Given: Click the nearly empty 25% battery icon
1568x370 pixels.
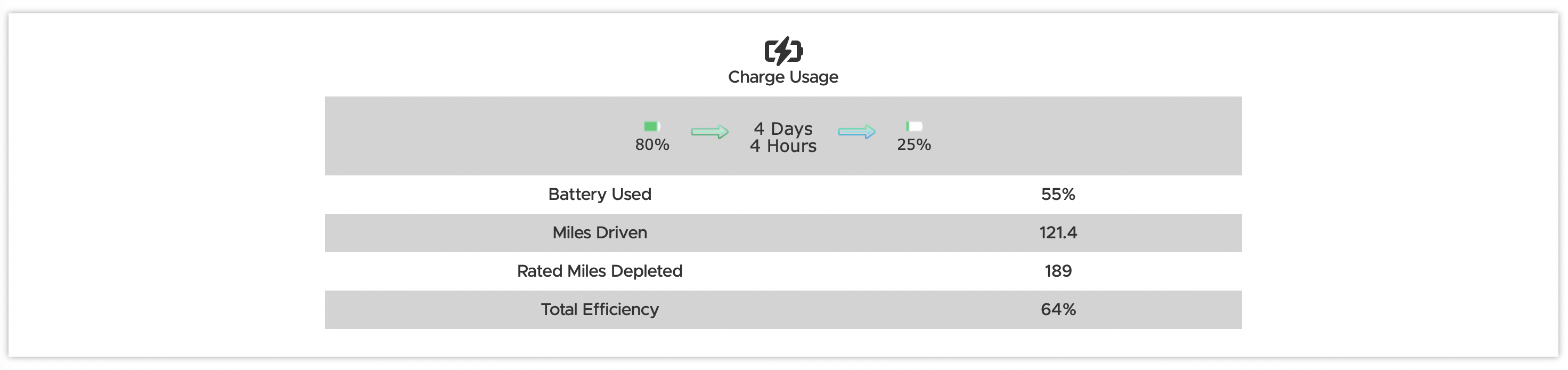Looking at the screenshot, I should [x=913, y=126].
